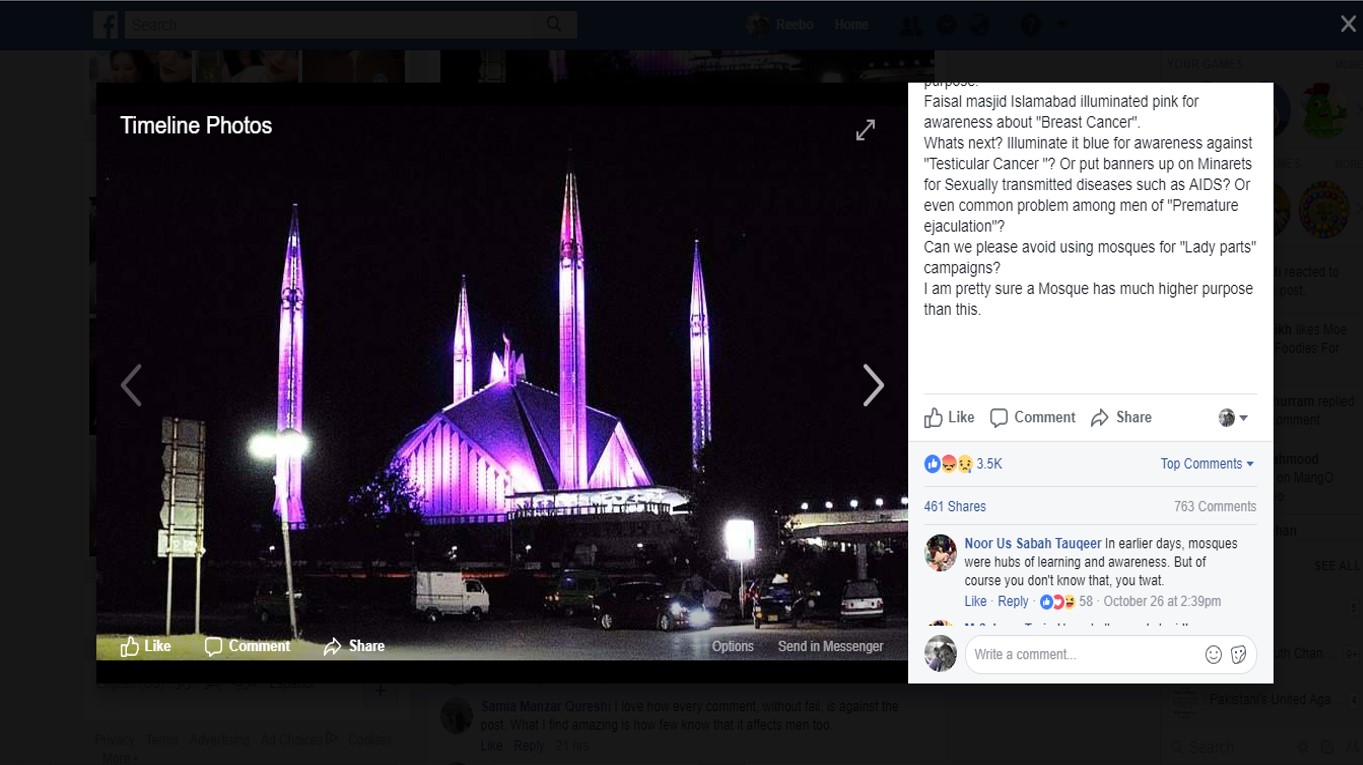Click your avatar beside the comment box
1363x765 pixels.
(x=940, y=654)
